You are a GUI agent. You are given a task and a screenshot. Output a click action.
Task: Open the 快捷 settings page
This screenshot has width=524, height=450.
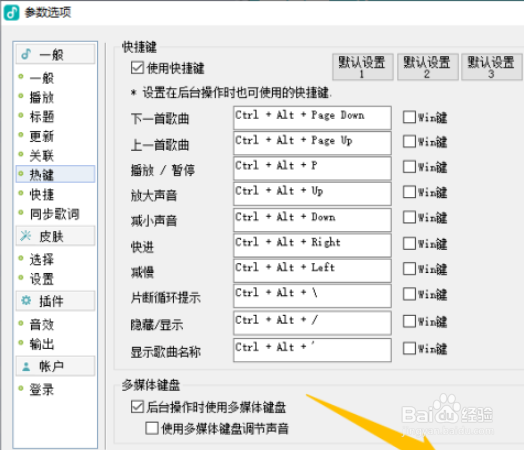tap(41, 194)
